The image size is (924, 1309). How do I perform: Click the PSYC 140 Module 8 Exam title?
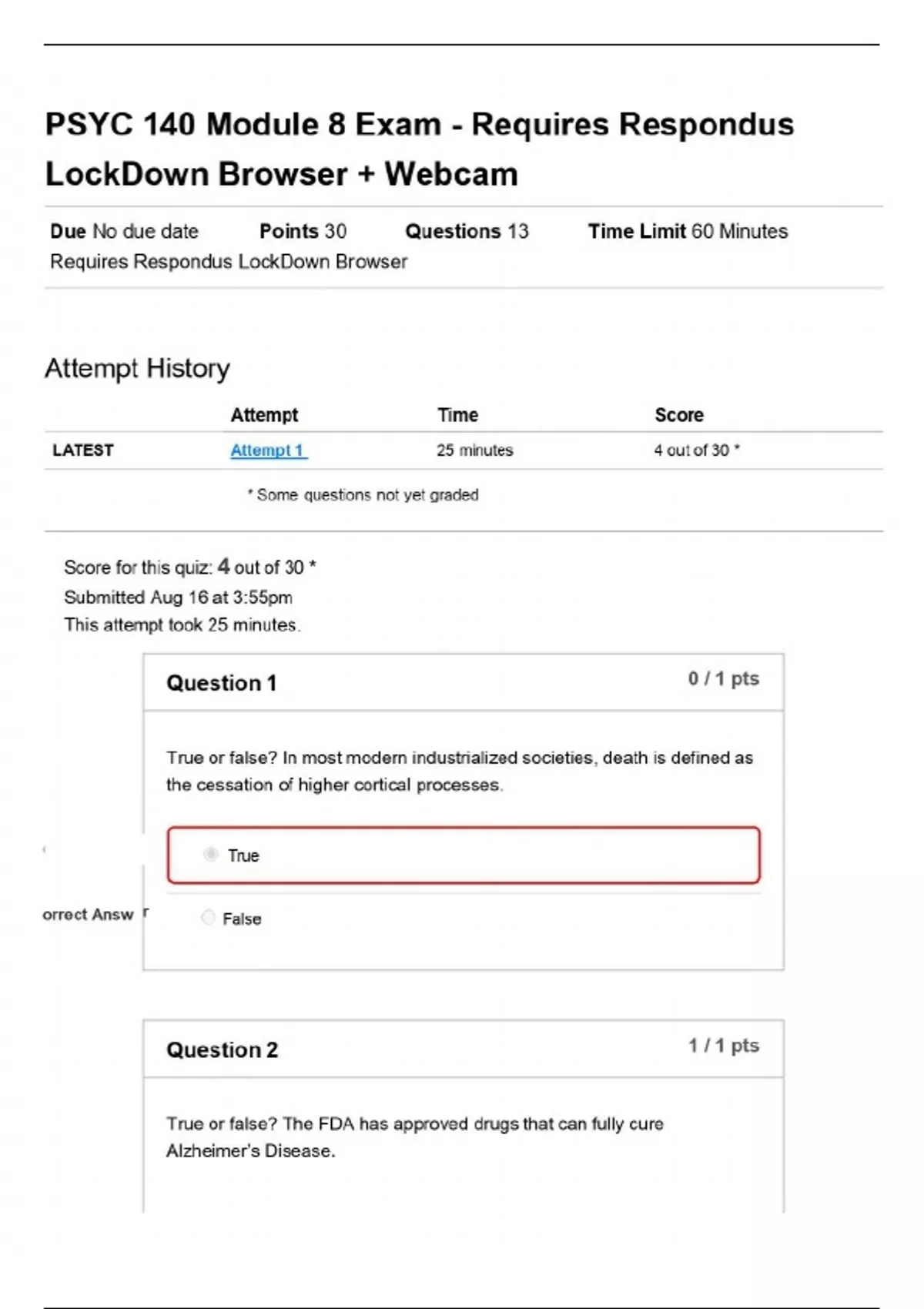click(x=419, y=149)
